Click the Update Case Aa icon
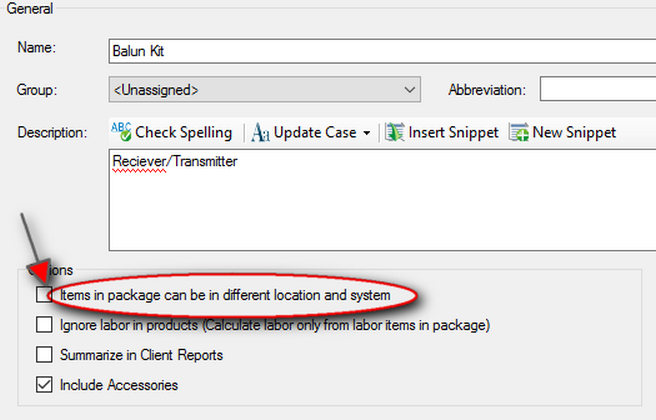Screen dimensions: 656x420 pyautogui.click(x=260, y=133)
